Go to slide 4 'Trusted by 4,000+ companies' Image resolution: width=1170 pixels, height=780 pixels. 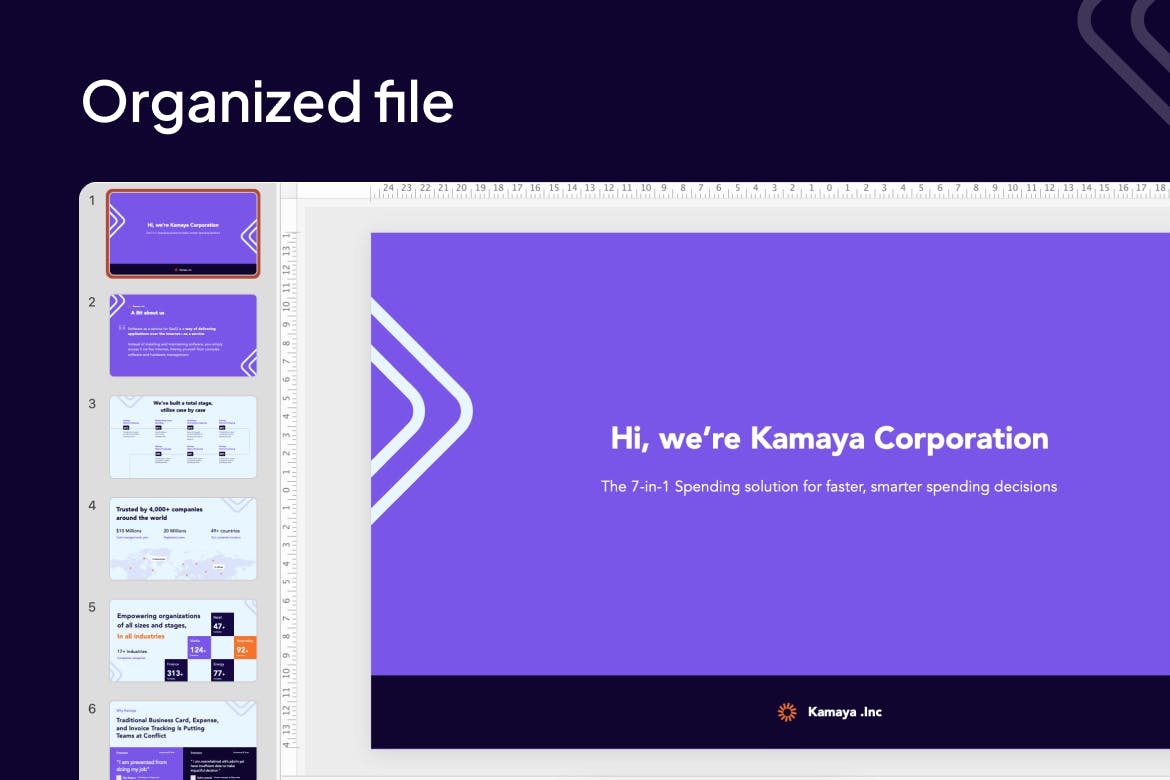click(183, 538)
